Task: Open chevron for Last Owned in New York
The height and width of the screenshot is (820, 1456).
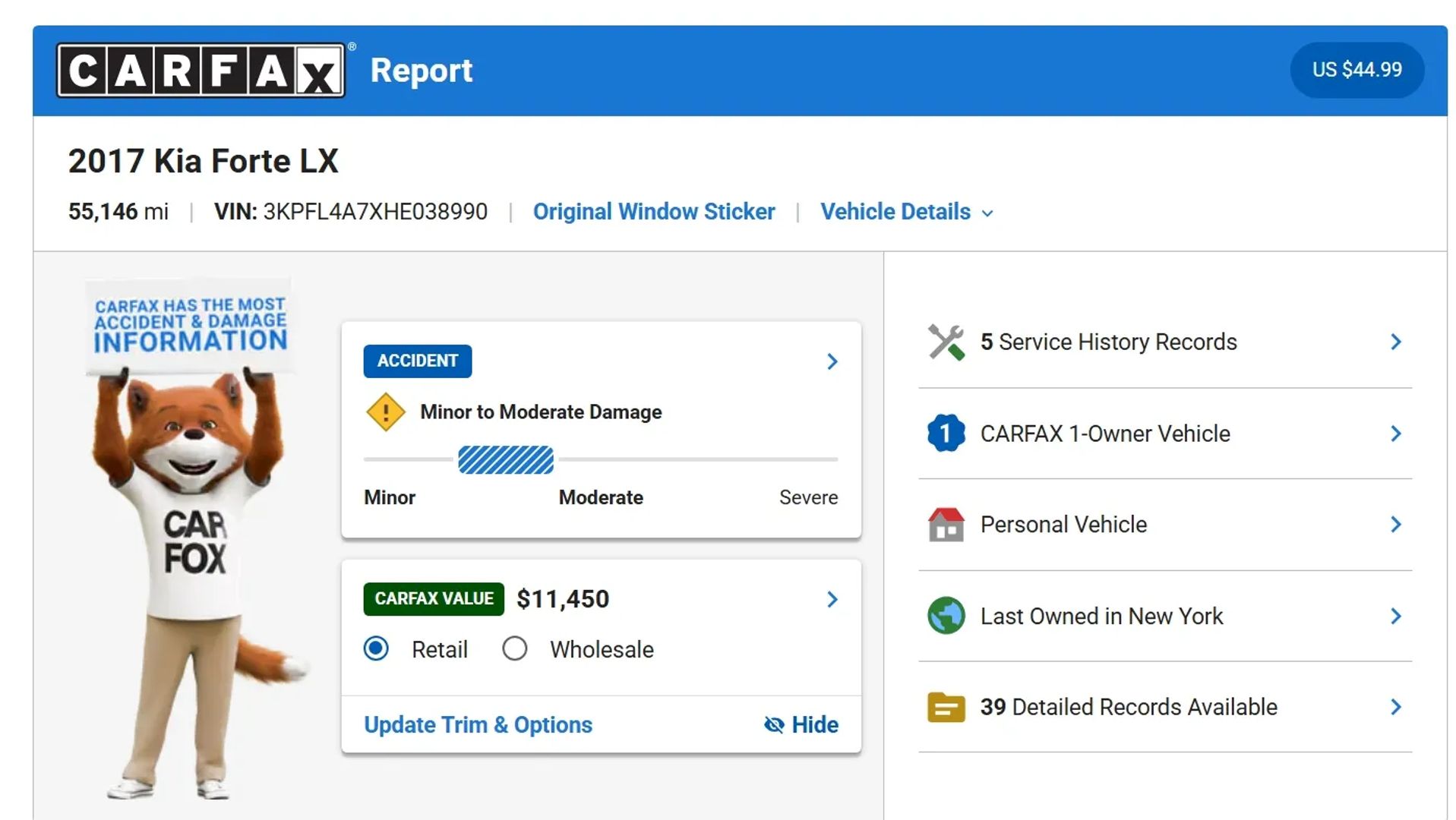Action: 1396,616
